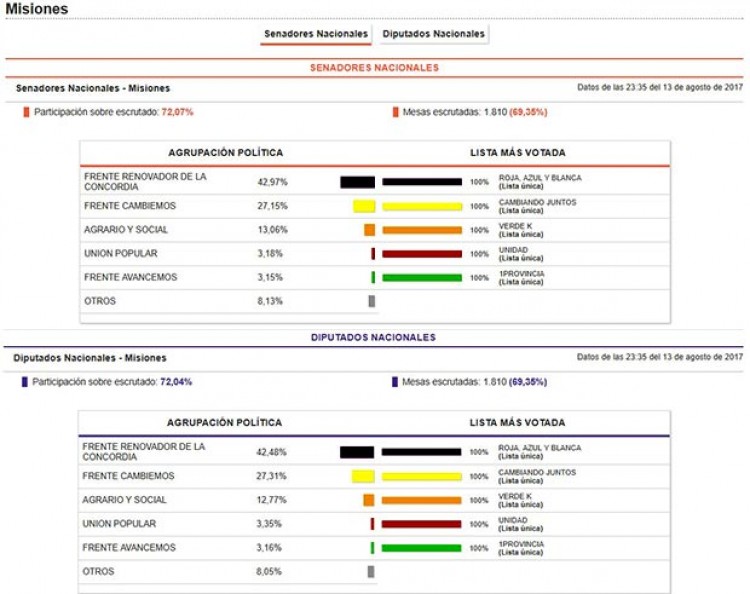Select black Frente Renovador vote block in senators table

click(x=357, y=182)
